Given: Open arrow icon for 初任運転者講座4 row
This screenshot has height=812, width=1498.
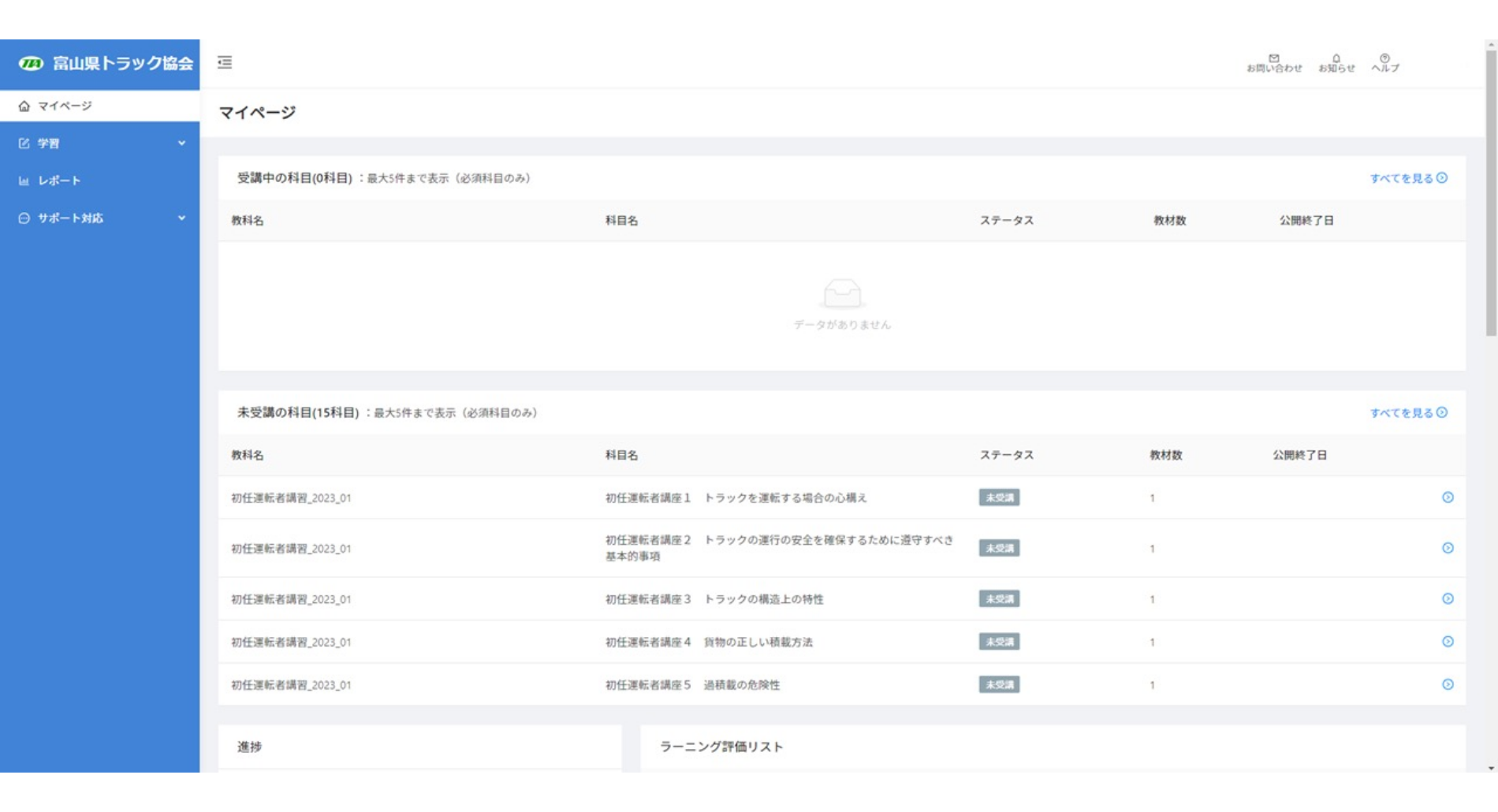Looking at the screenshot, I should coord(1448,642).
